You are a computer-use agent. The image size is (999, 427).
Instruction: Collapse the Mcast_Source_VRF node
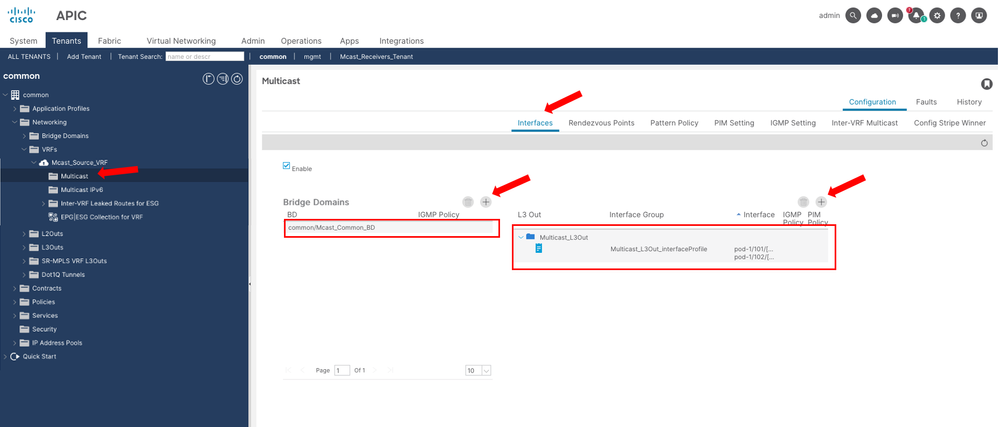[34, 163]
